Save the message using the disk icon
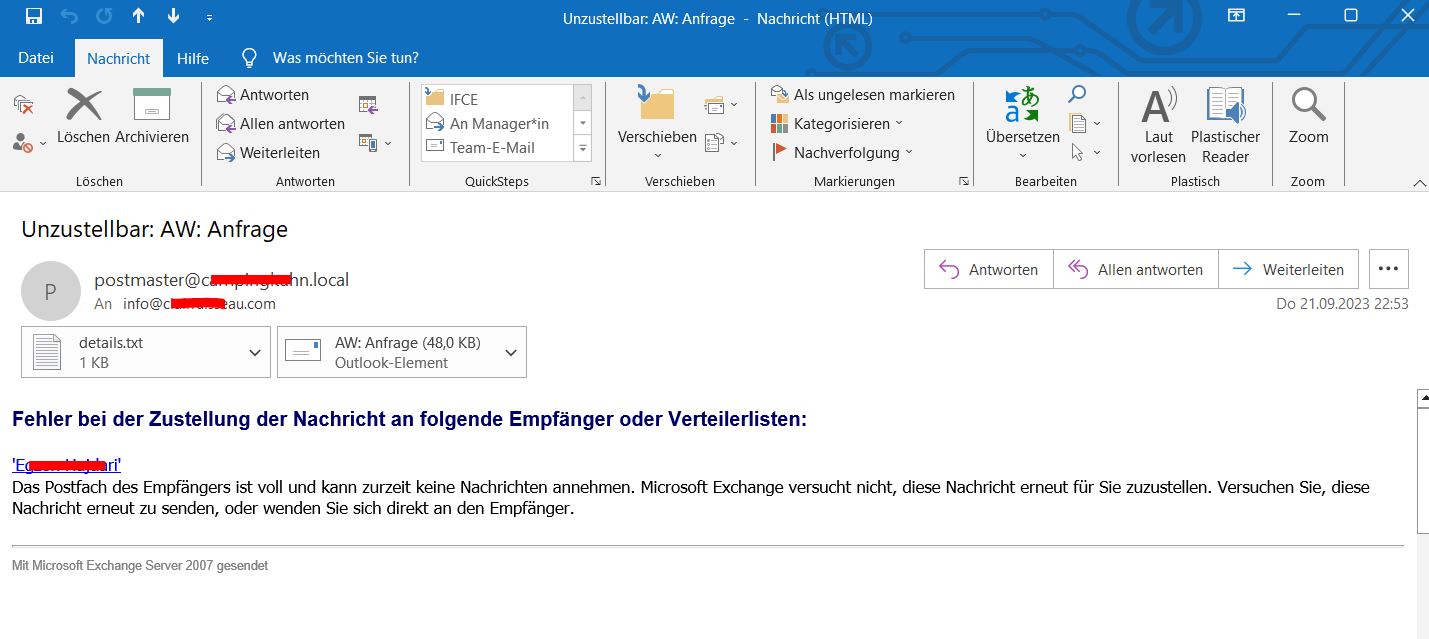The height and width of the screenshot is (639, 1429). pos(33,17)
